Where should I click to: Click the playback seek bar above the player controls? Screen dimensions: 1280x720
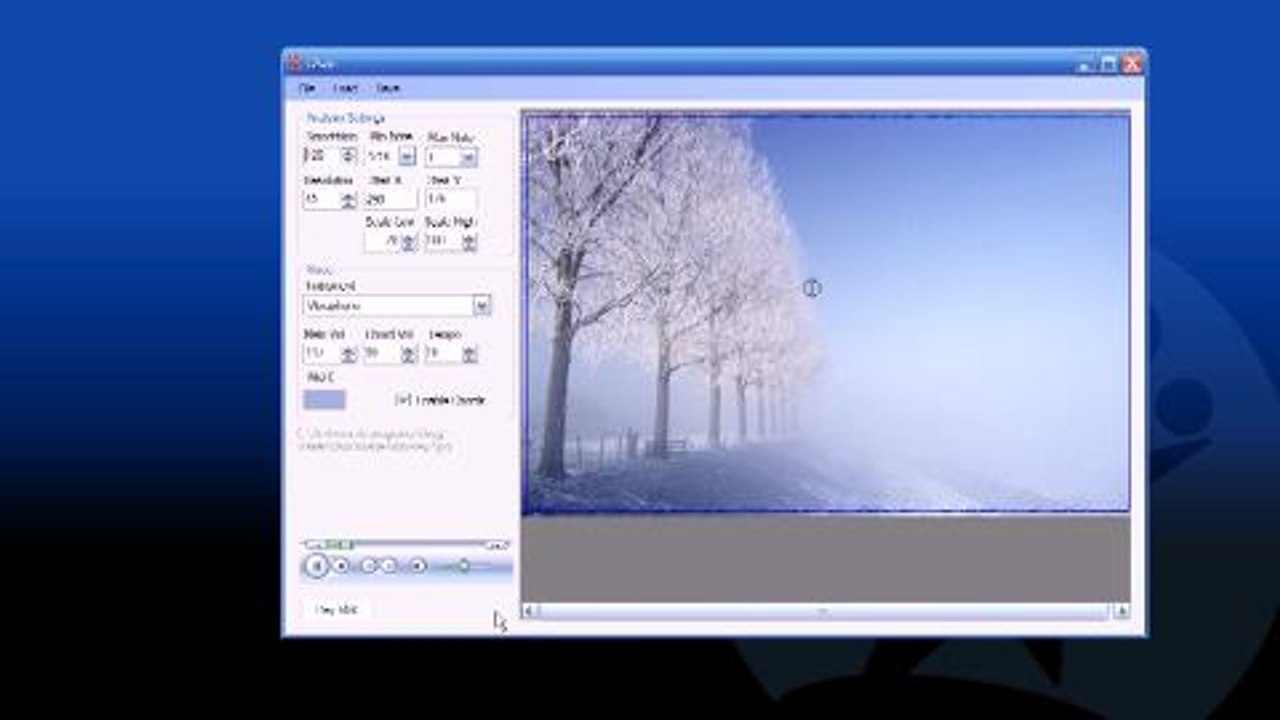(x=405, y=545)
